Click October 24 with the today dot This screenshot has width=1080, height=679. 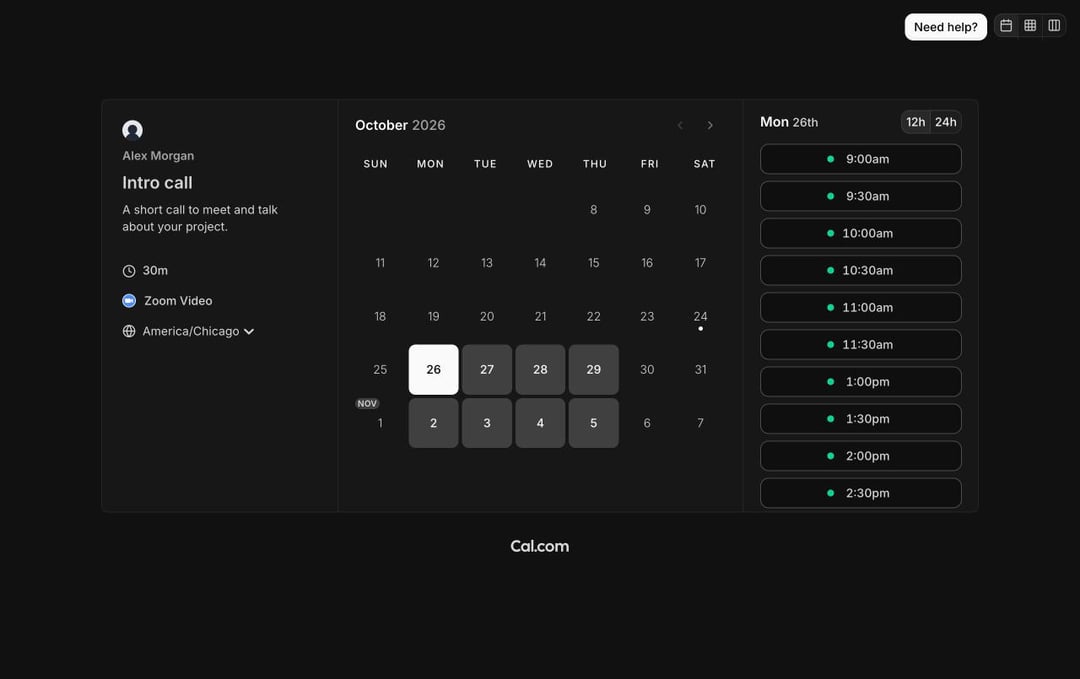click(x=700, y=317)
